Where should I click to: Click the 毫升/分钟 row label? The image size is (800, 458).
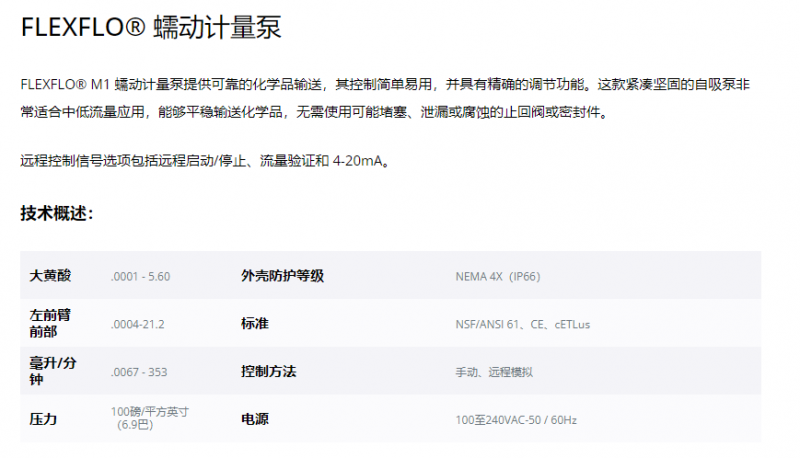click(53, 371)
